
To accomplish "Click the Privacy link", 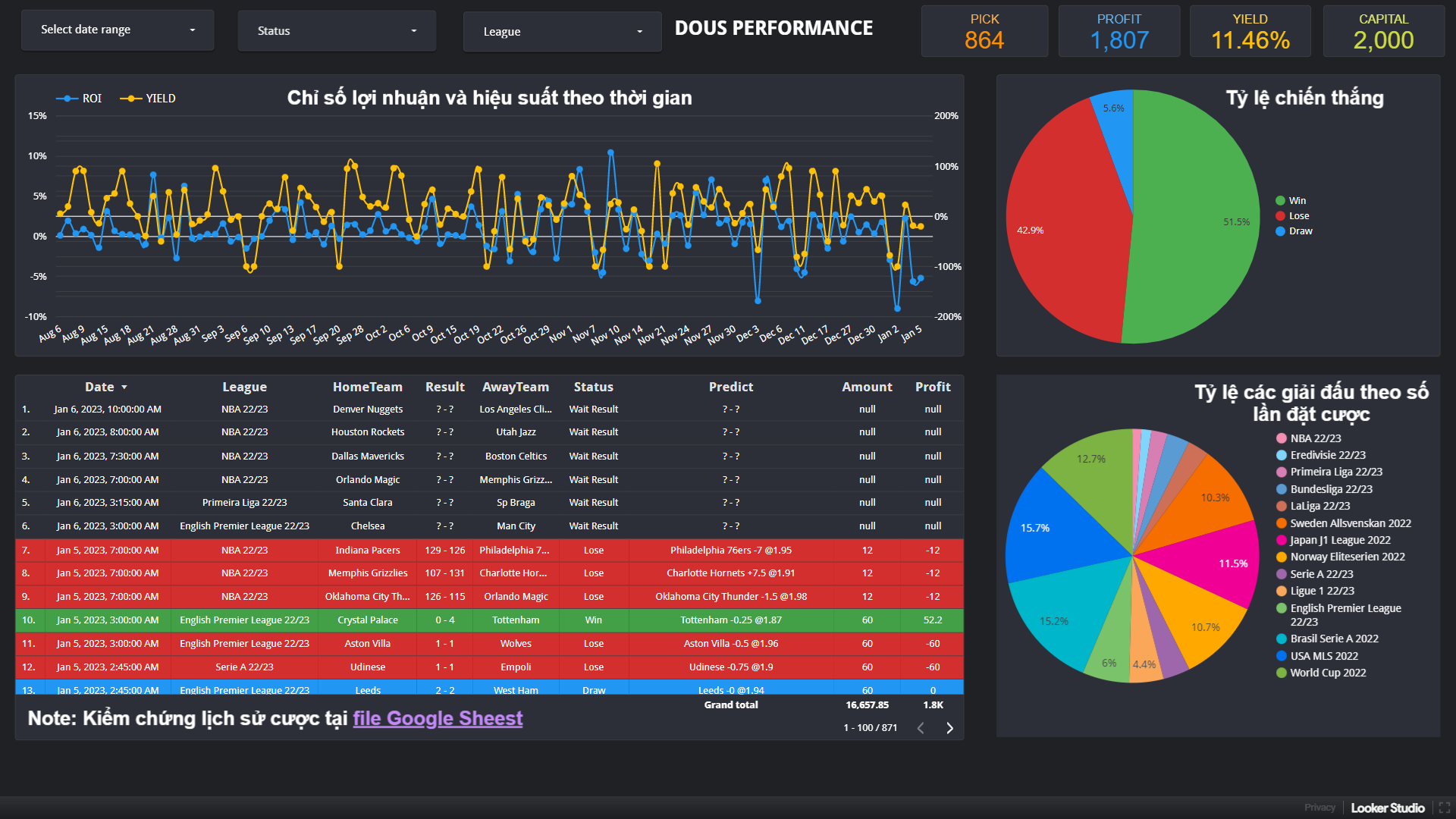I will point(1319,808).
